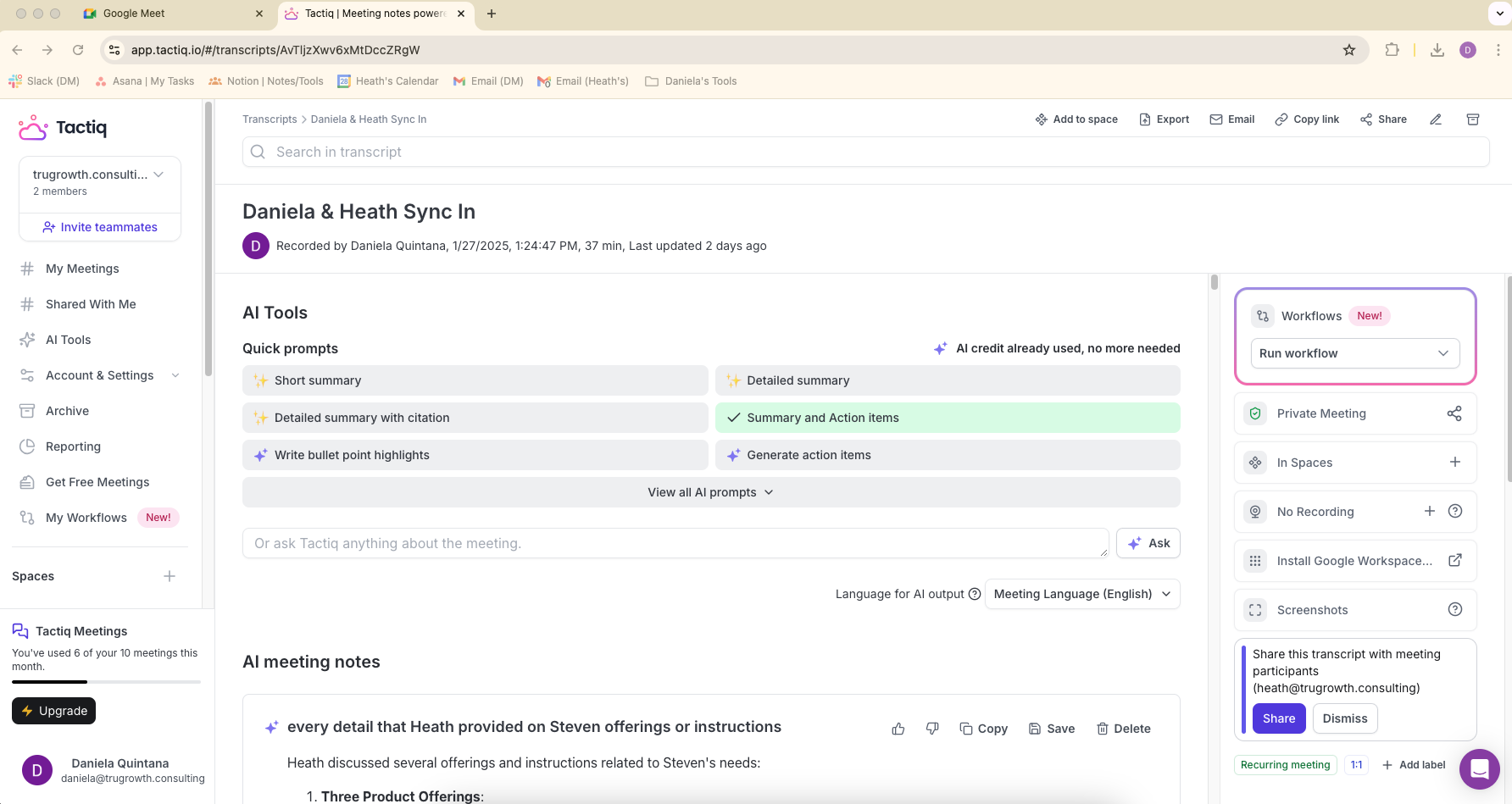Click the Chrome extensions puzzle icon

(1392, 50)
